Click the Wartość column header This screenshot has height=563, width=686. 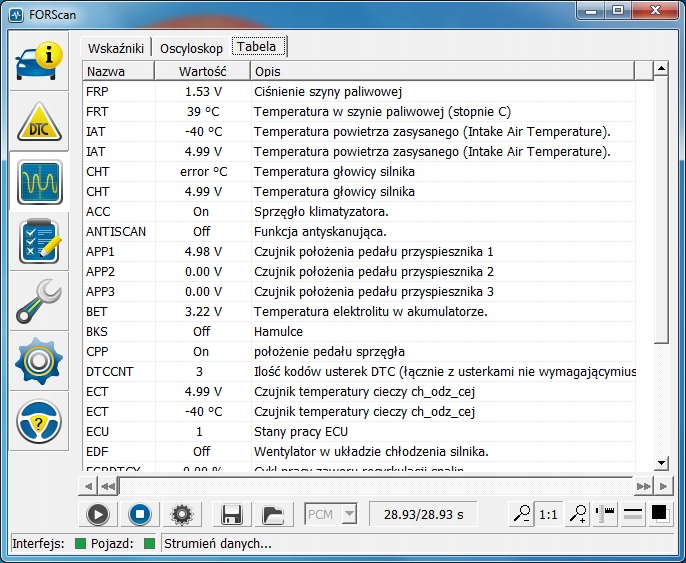202,72
